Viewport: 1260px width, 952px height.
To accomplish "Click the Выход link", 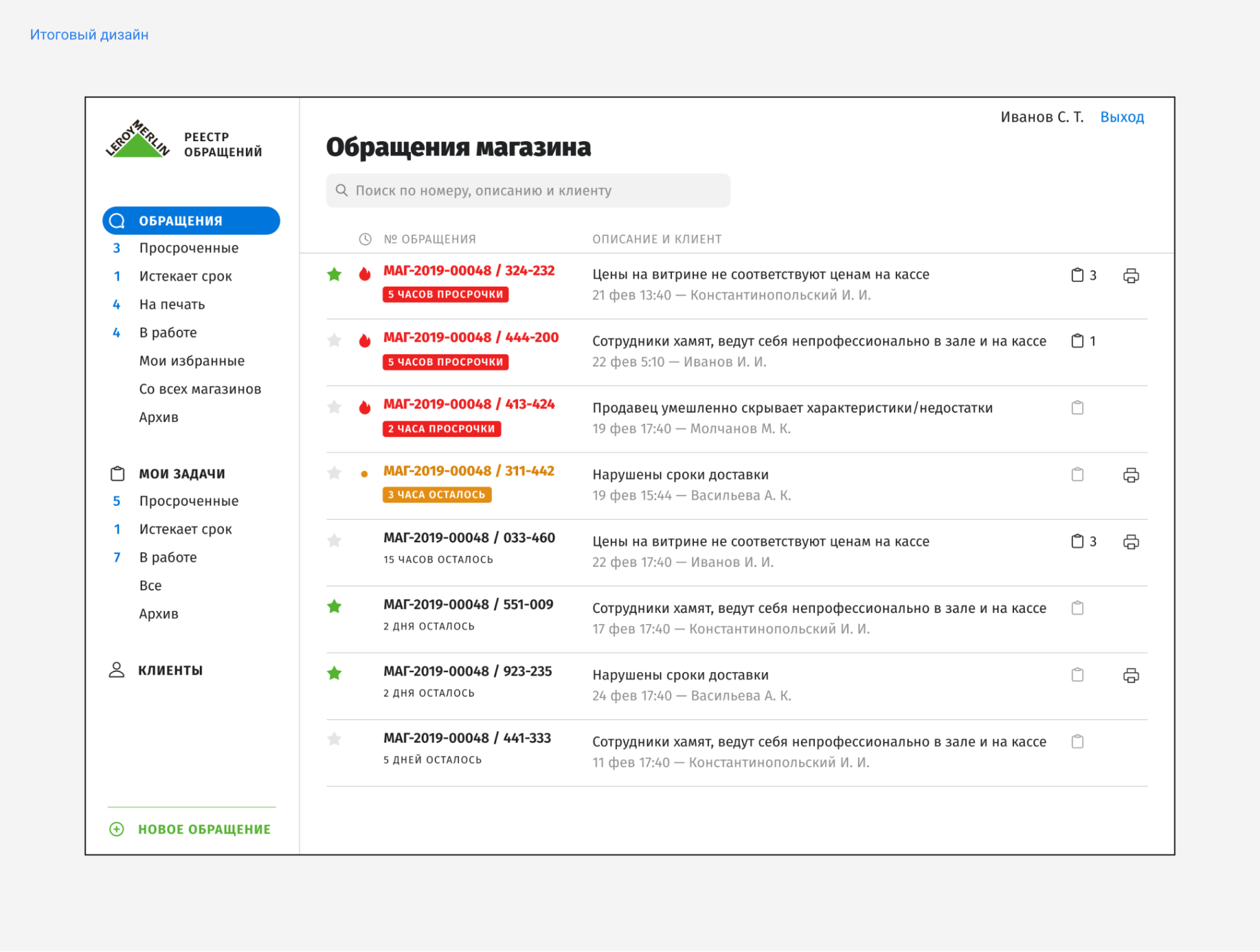I will [x=1123, y=117].
